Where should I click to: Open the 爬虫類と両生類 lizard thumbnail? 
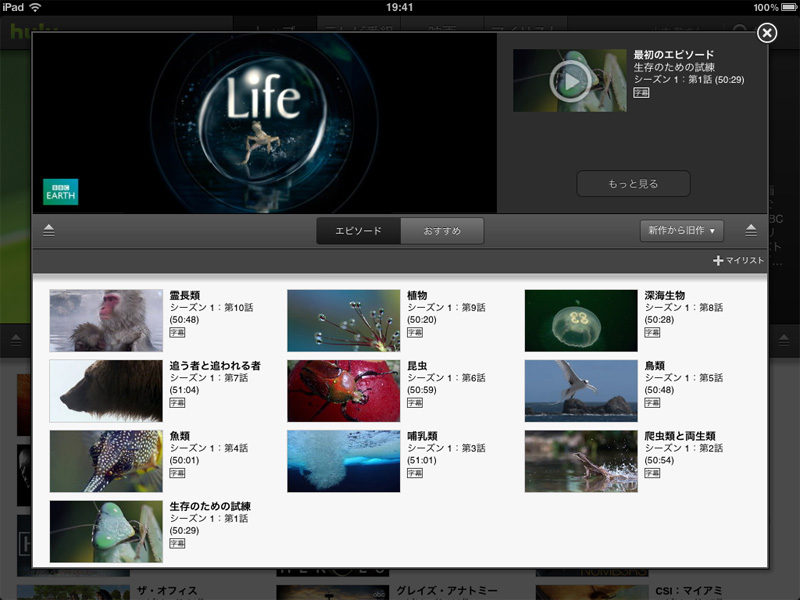click(x=581, y=461)
